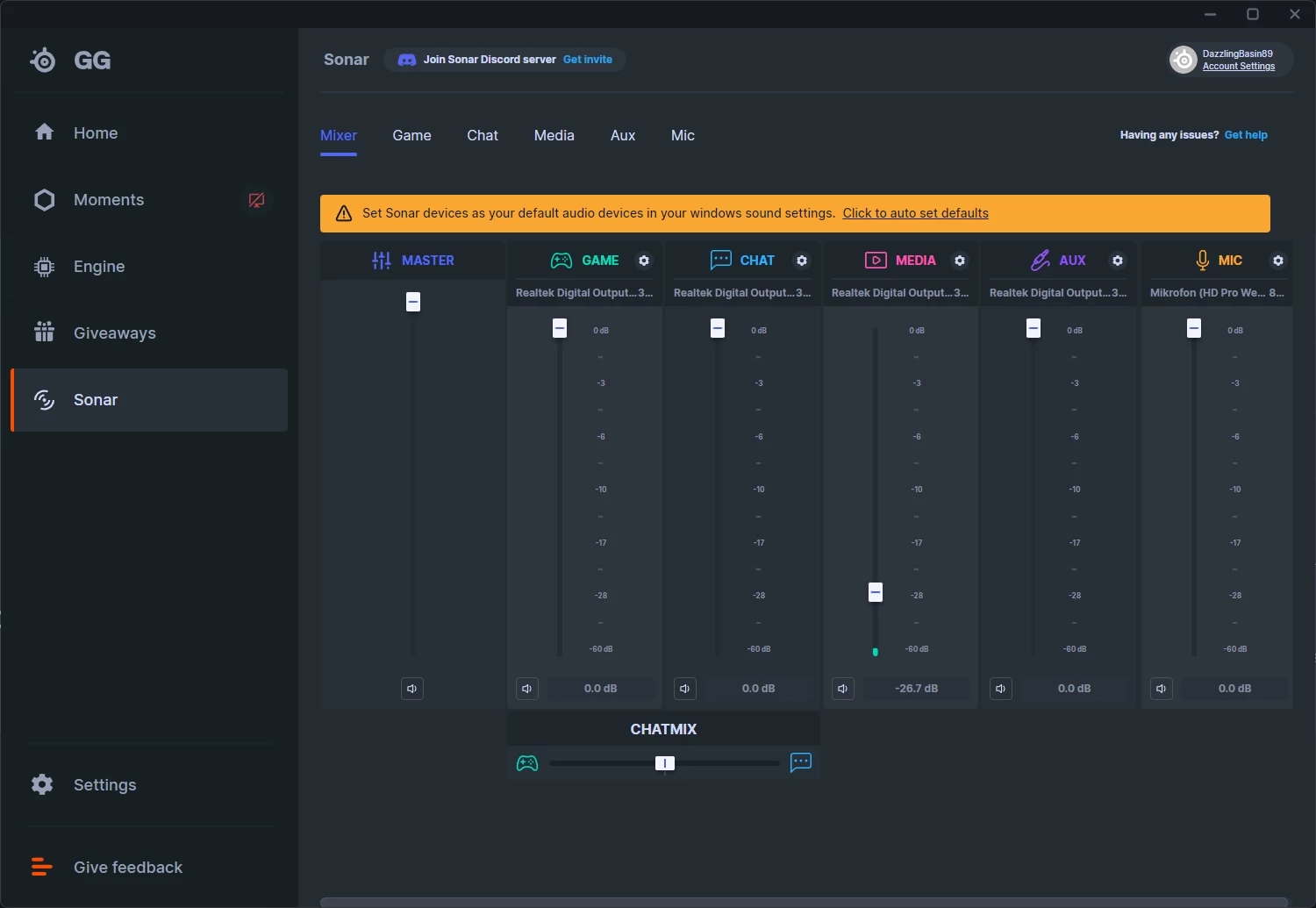This screenshot has height=908, width=1316.
Task: Click Get help link
Action: point(1246,135)
